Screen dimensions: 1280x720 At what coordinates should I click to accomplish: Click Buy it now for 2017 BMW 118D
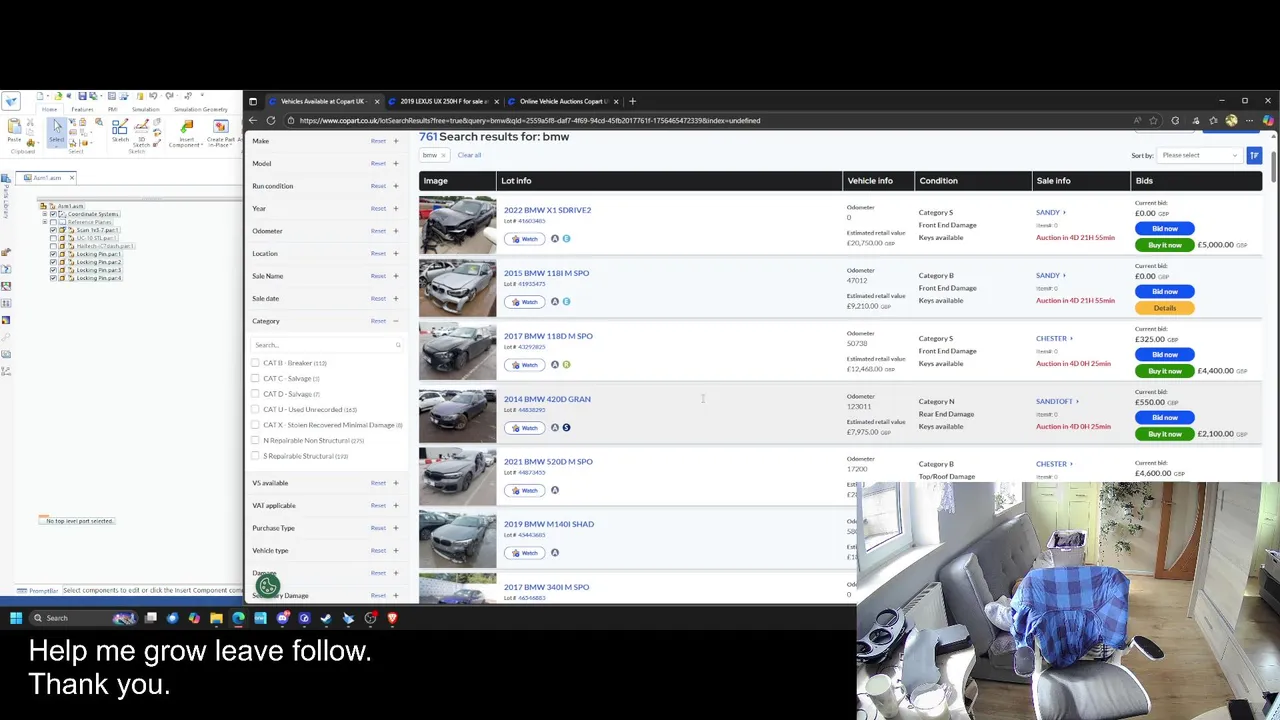1165,371
